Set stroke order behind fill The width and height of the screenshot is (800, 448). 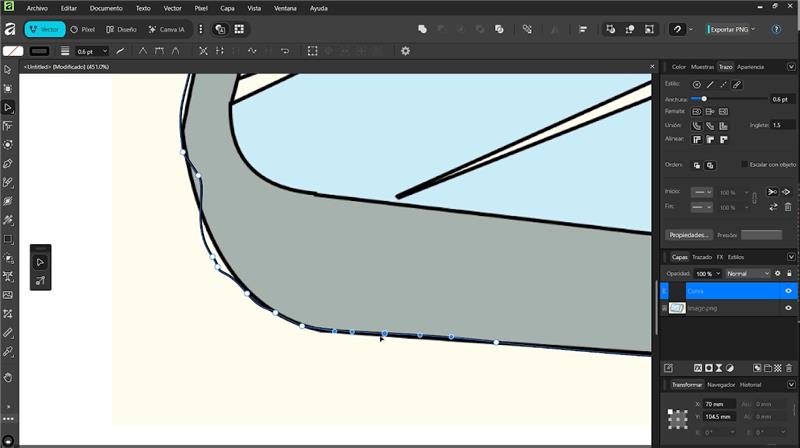696,165
